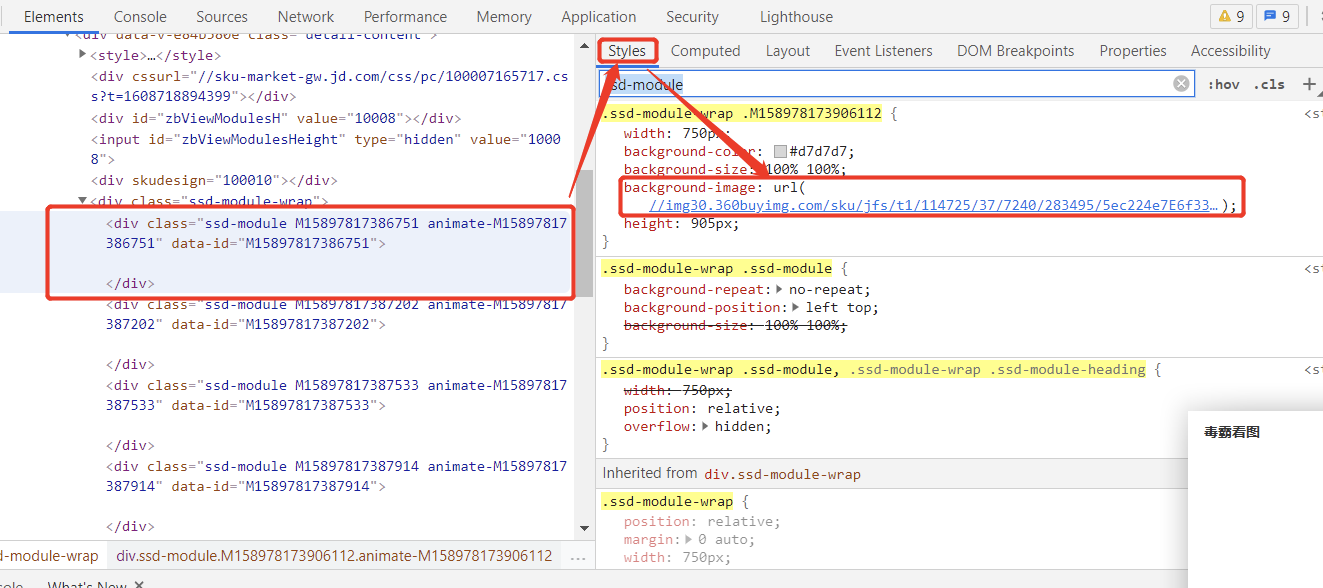Open color picker for #d7d7d7 swatch
The width and height of the screenshot is (1323, 588).
pos(780,152)
